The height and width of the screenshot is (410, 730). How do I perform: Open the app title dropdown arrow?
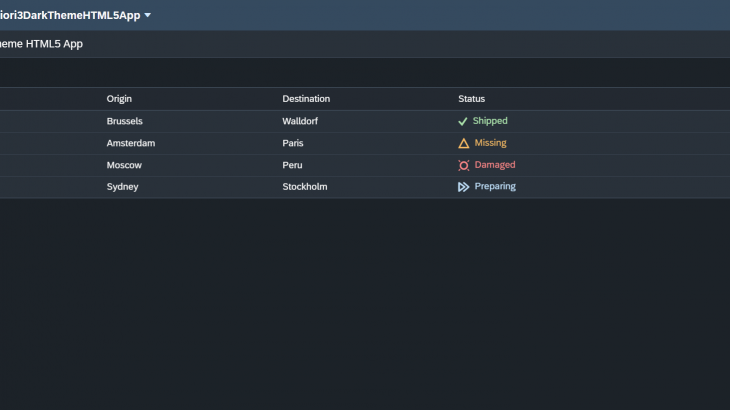tap(148, 15)
